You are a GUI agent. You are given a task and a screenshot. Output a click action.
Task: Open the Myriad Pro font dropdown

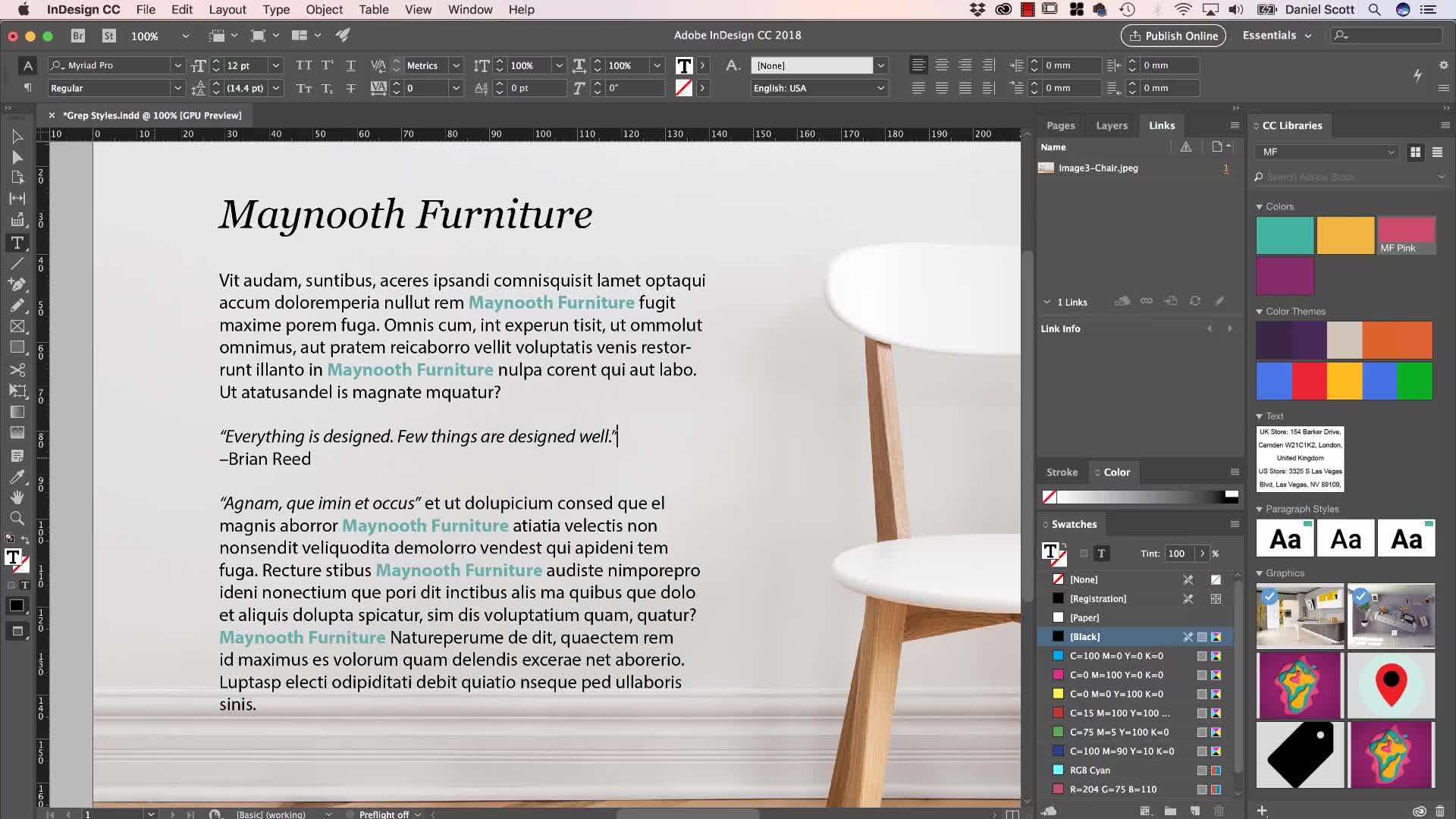tap(177, 65)
